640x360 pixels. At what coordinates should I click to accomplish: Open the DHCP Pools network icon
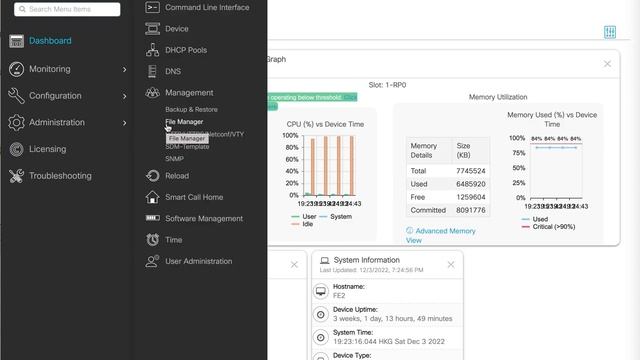pos(153,50)
